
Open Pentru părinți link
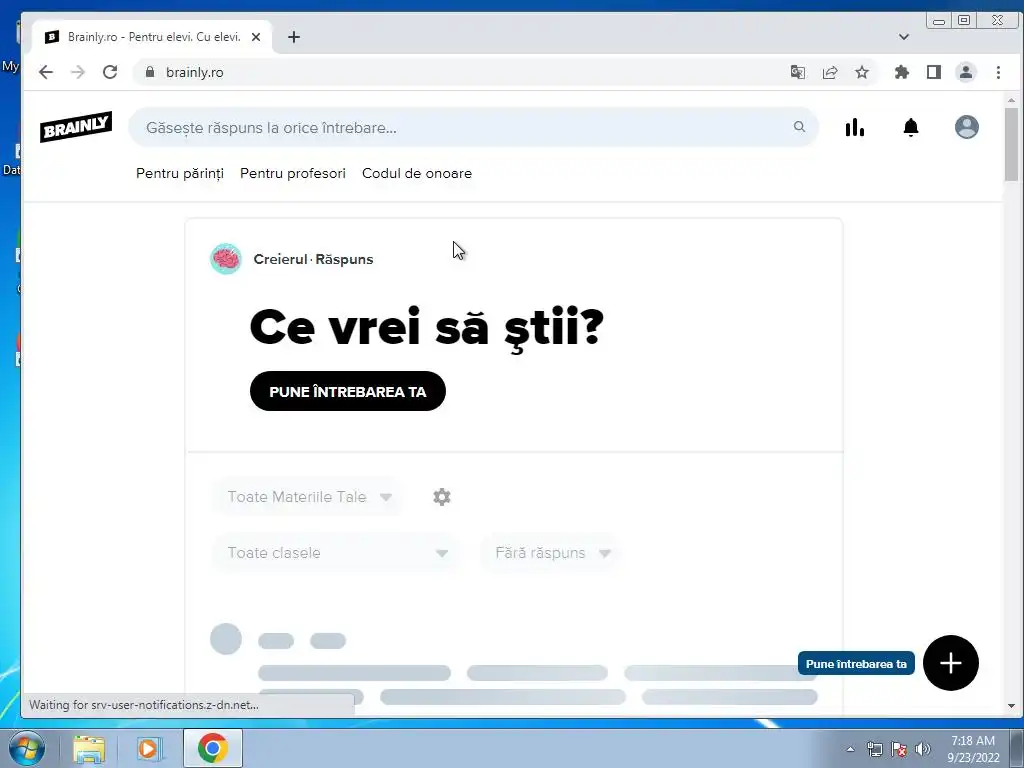pos(180,173)
